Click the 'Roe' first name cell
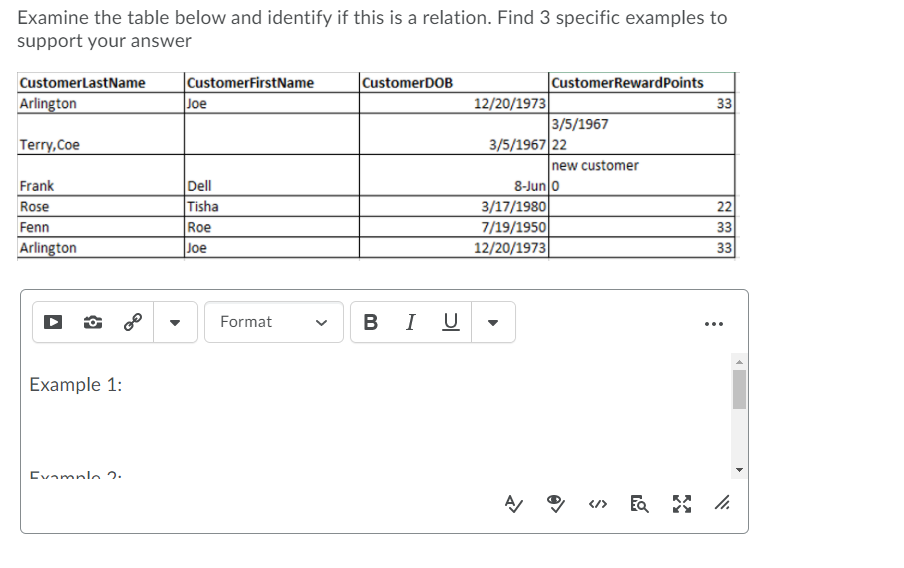This screenshot has width=904, height=568. pyautogui.click(x=272, y=227)
